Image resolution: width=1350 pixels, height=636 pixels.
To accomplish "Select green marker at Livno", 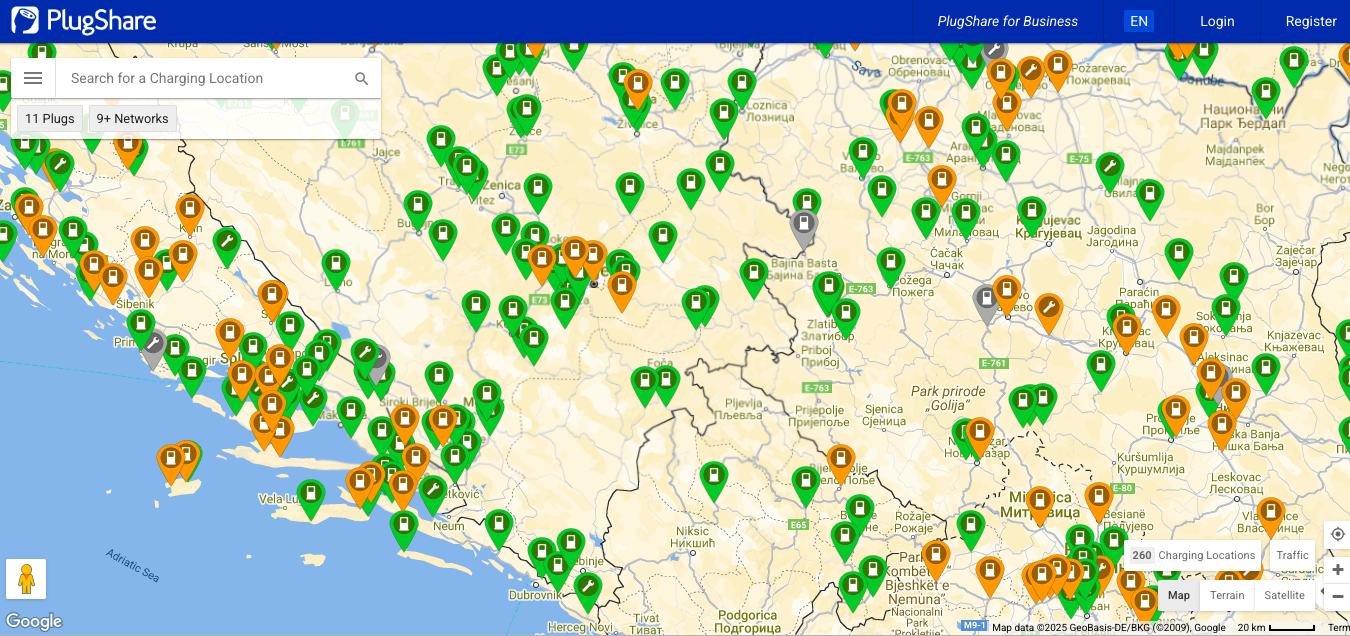I will pos(335,268).
